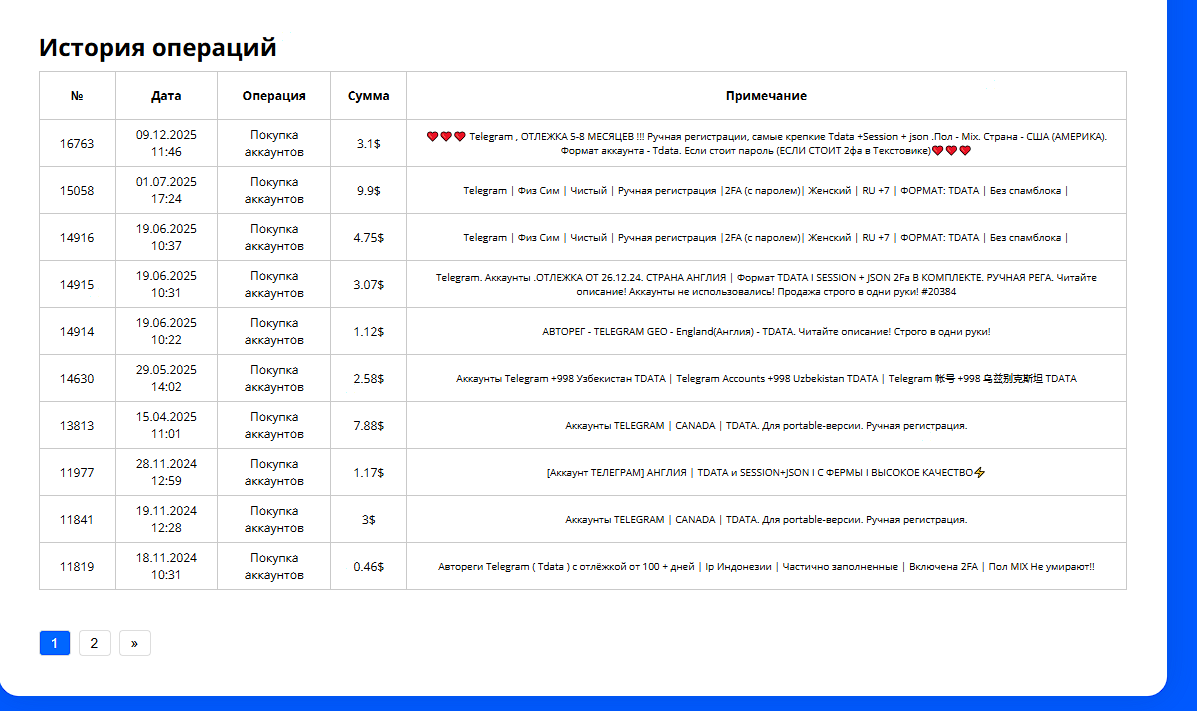
Task: Select order number 11977
Action: pos(77,473)
